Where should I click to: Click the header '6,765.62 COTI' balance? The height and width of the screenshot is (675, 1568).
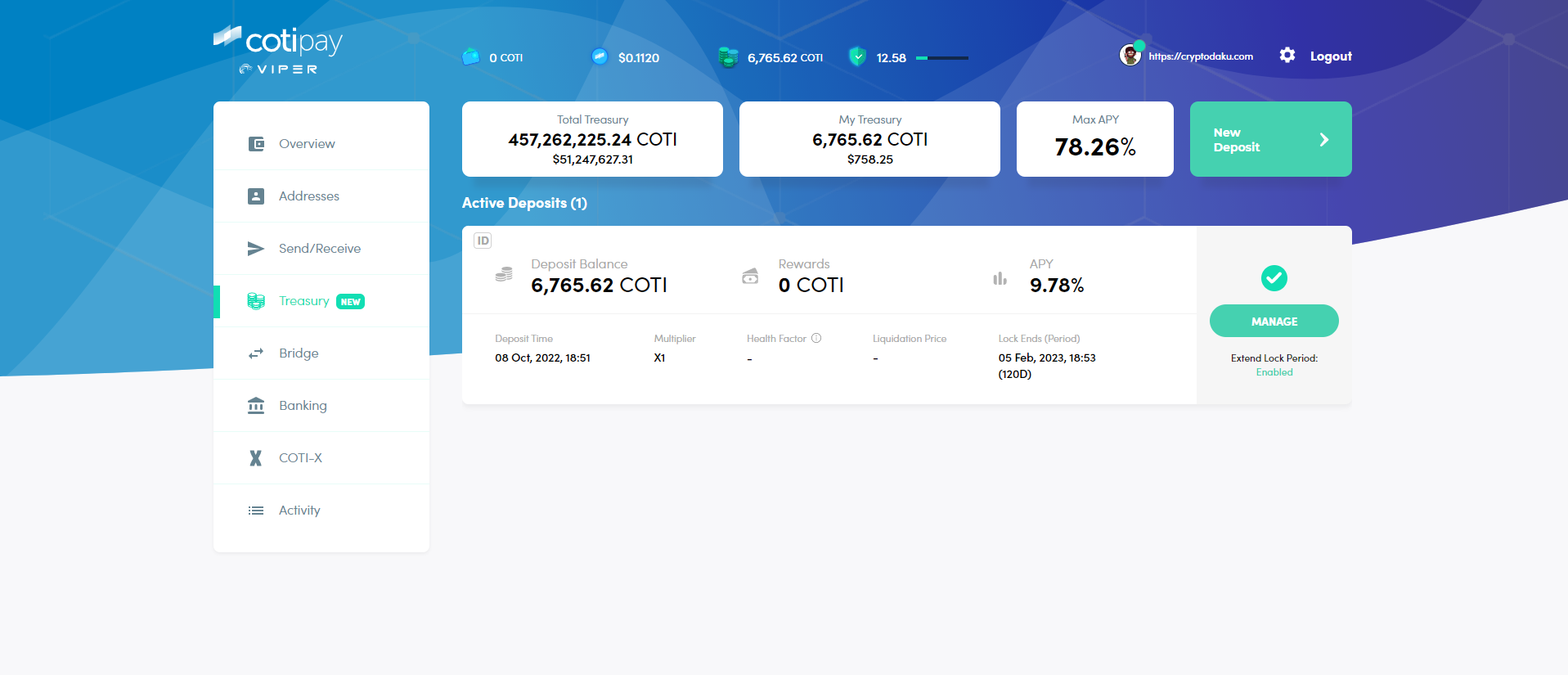coord(785,58)
